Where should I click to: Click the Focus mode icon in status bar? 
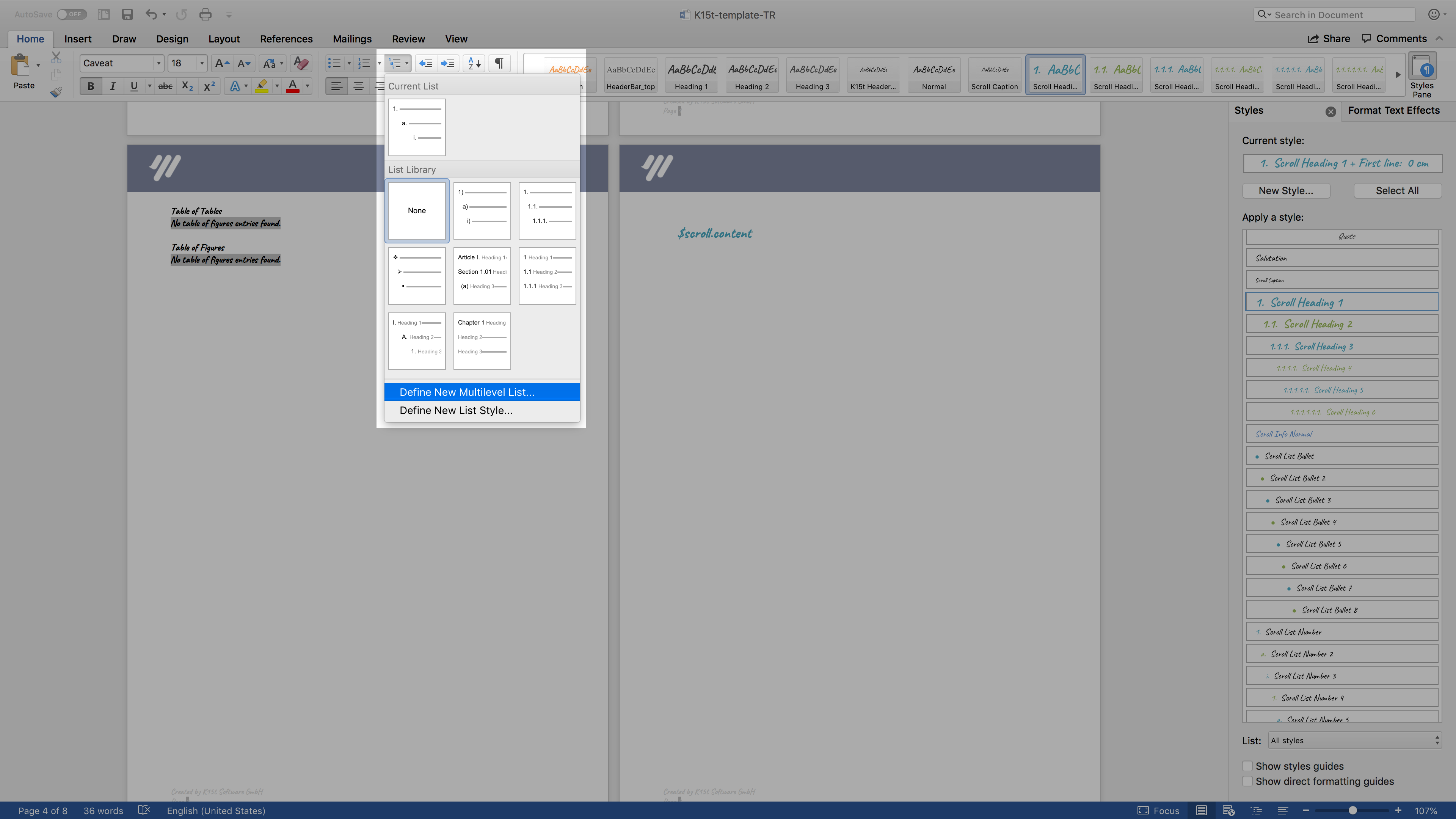coord(1143,811)
